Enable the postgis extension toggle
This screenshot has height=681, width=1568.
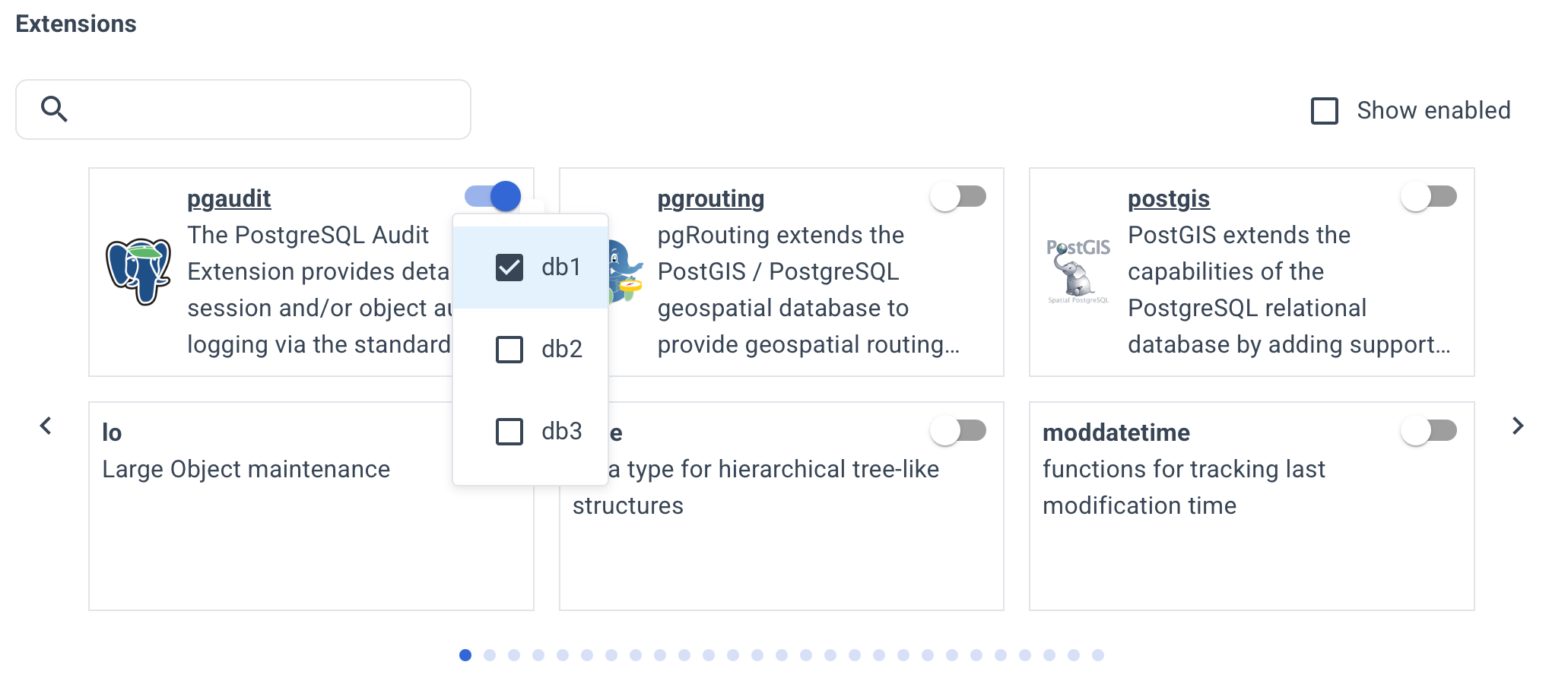(x=1428, y=197)
